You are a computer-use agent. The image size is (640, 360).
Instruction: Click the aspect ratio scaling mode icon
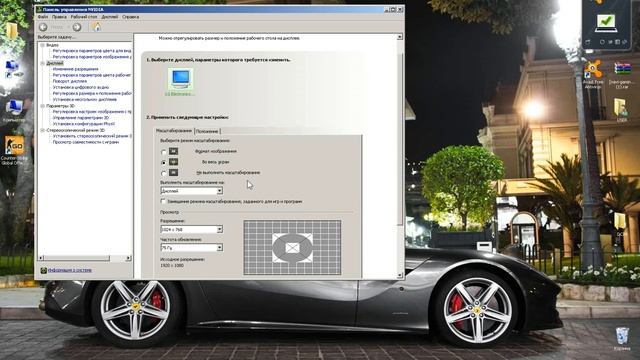click(x=173, y=151)
